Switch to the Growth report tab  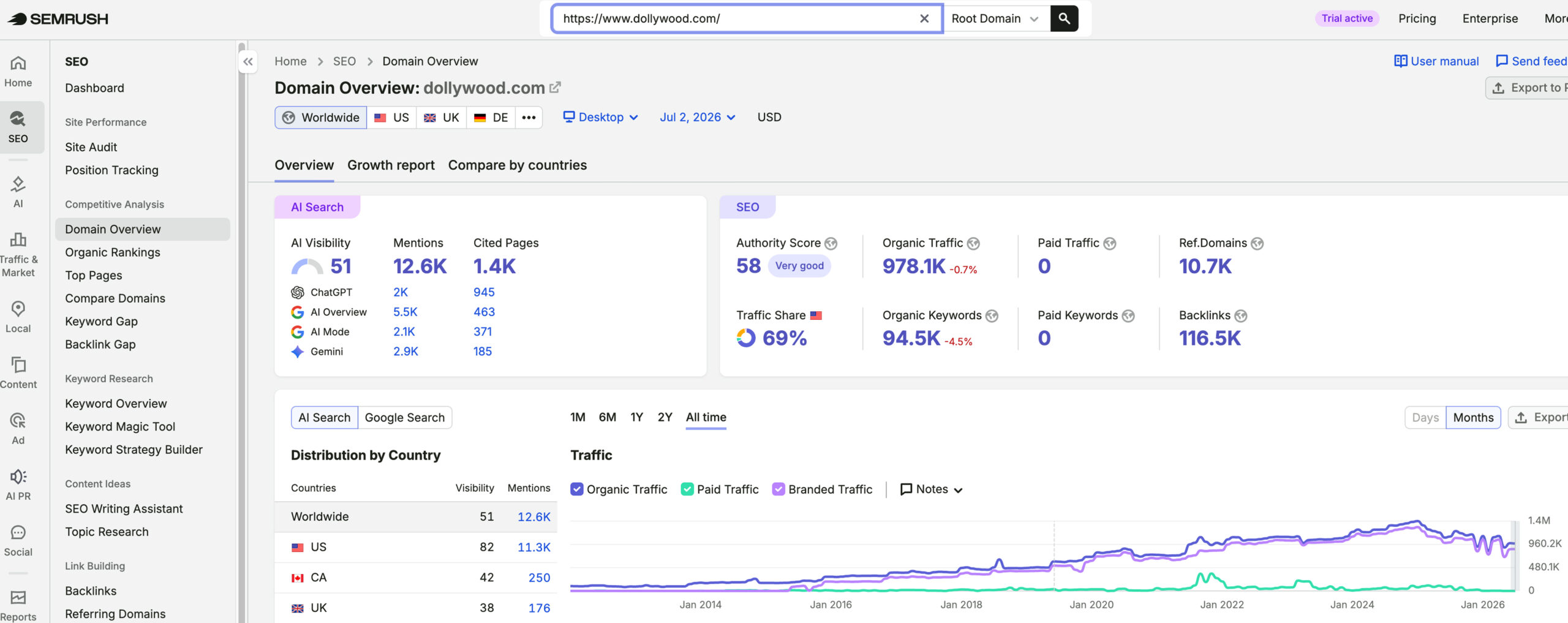coord(391,165)
